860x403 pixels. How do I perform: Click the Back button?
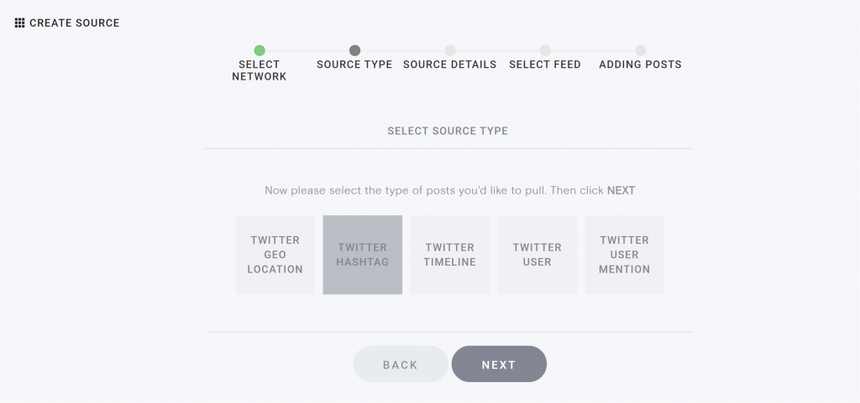point(400,364)
